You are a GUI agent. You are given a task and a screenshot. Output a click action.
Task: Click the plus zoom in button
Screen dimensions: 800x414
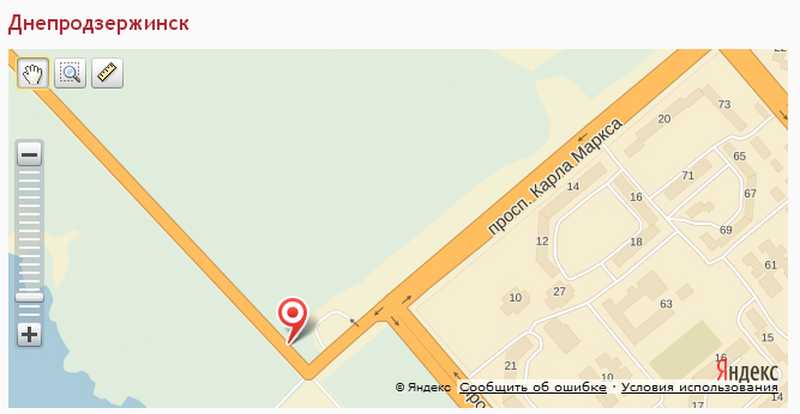[30, 335]
